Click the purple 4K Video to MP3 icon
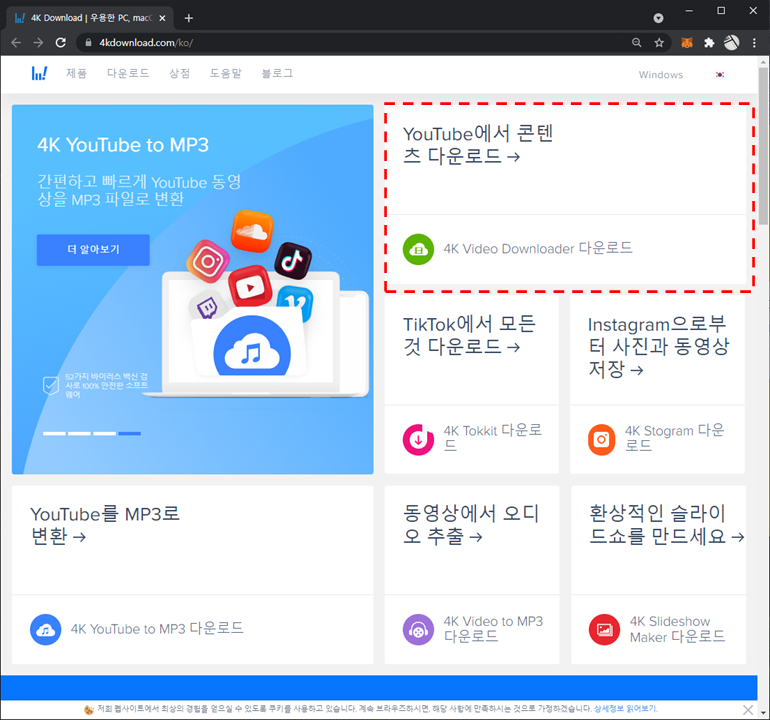 pos(418,630)
